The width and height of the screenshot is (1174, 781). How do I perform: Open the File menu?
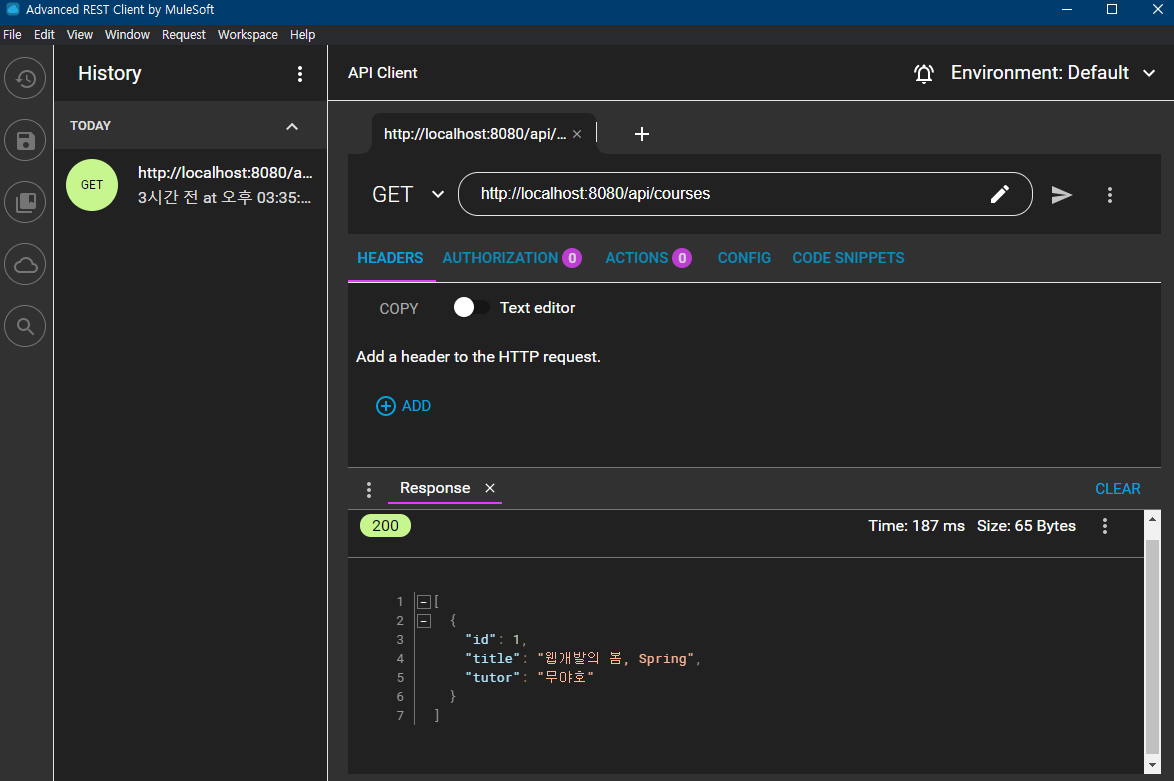[x=12, y=34]
